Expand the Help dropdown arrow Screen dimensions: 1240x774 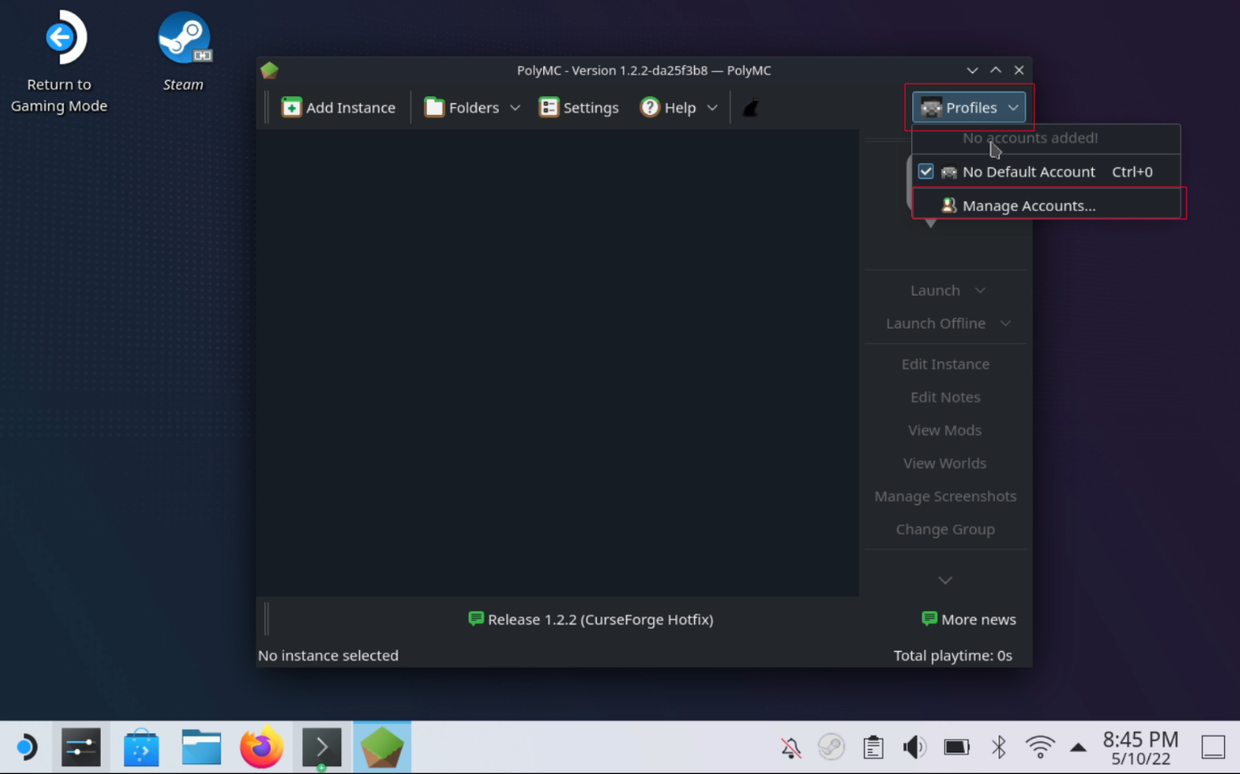[x=712, y=107]
